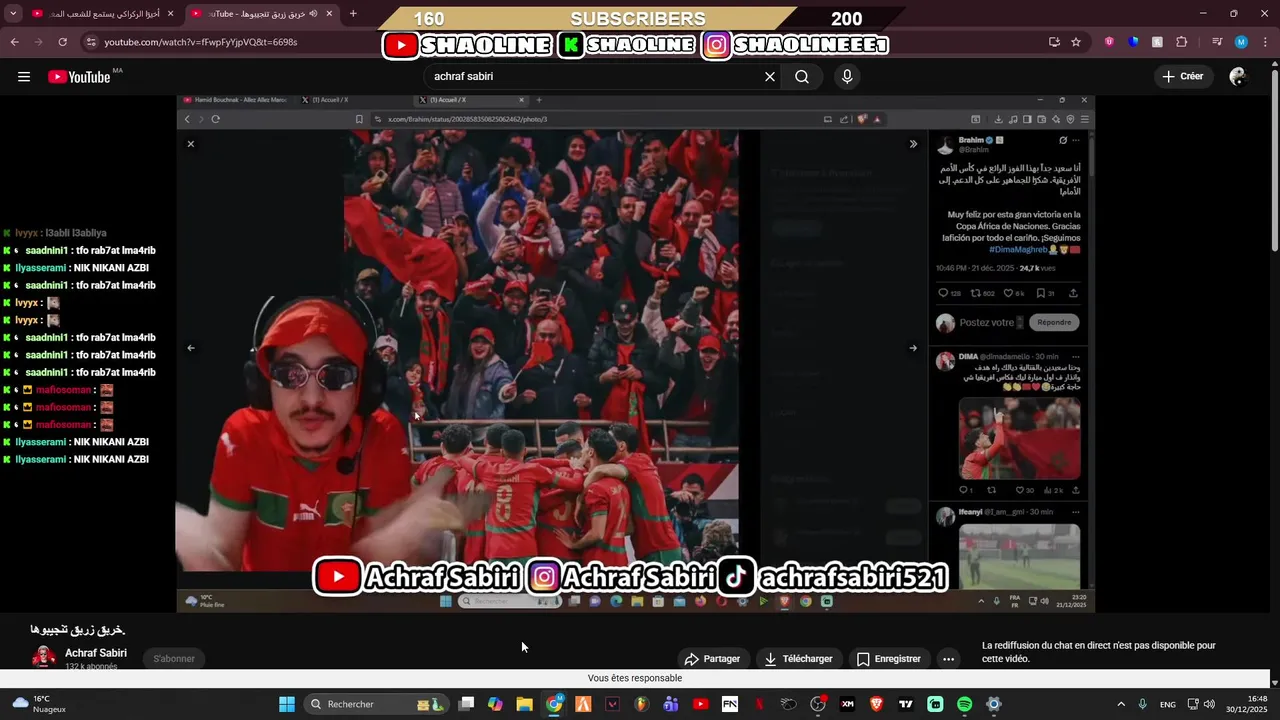The width and height of the screenshot is (1280, 720).
Task: Go forward in the browser
Action: tap(38, 42)
